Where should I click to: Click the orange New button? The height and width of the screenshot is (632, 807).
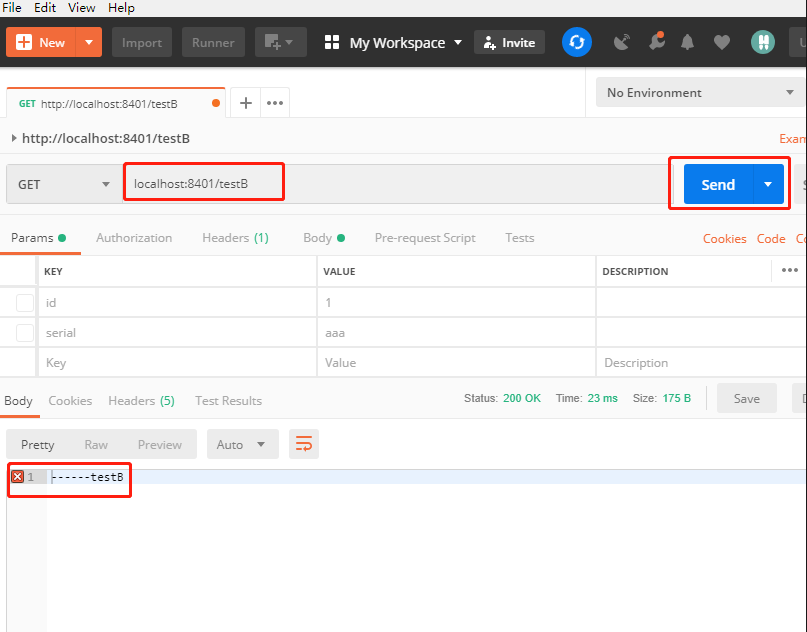tap(41, 42)
